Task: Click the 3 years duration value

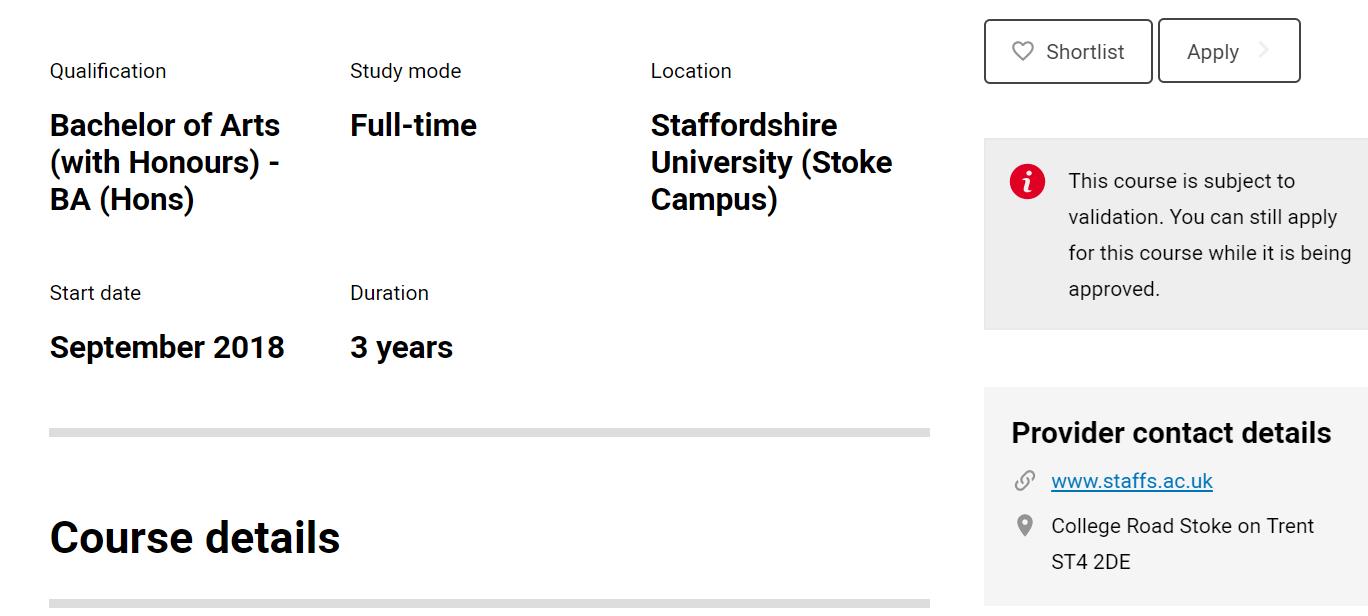Action: coord(401,348)
